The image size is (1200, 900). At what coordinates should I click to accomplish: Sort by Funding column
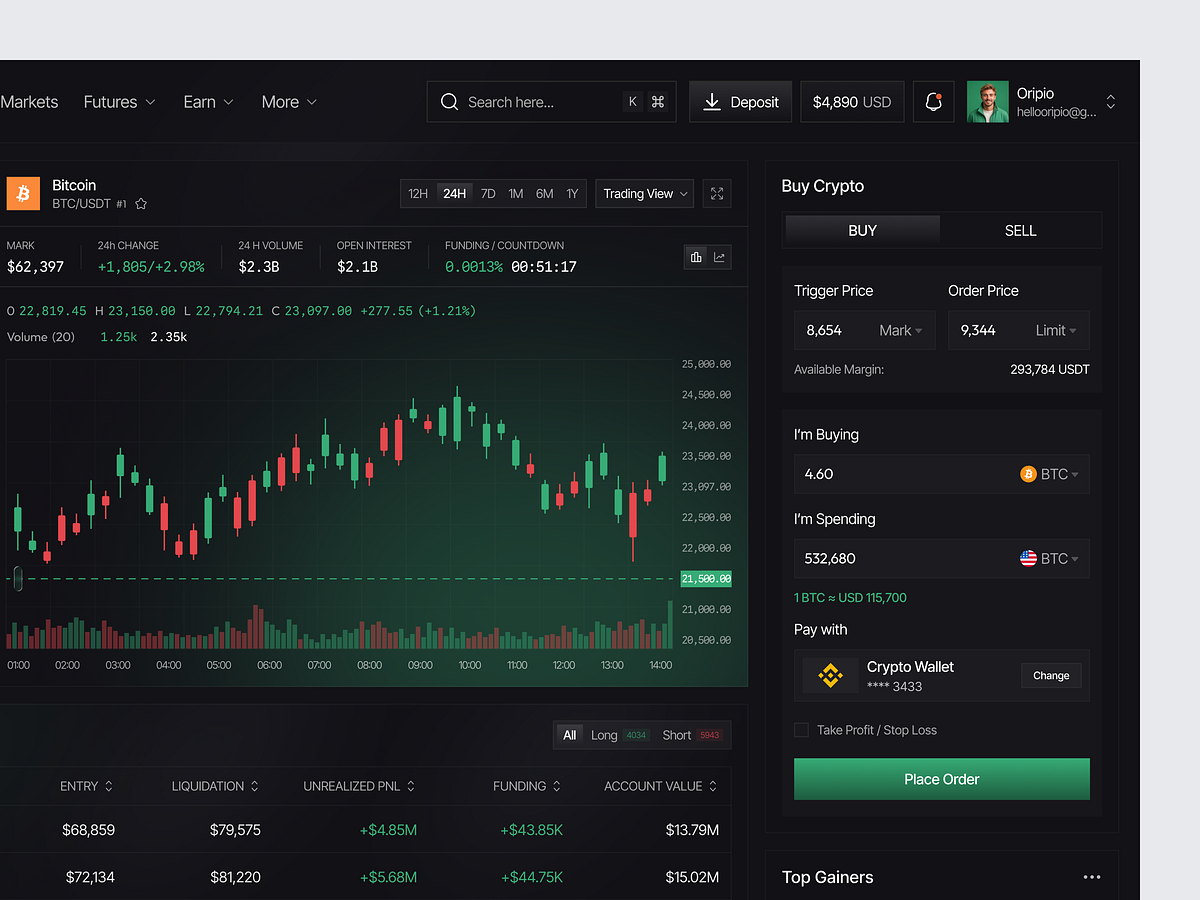(x=528, y=787)
